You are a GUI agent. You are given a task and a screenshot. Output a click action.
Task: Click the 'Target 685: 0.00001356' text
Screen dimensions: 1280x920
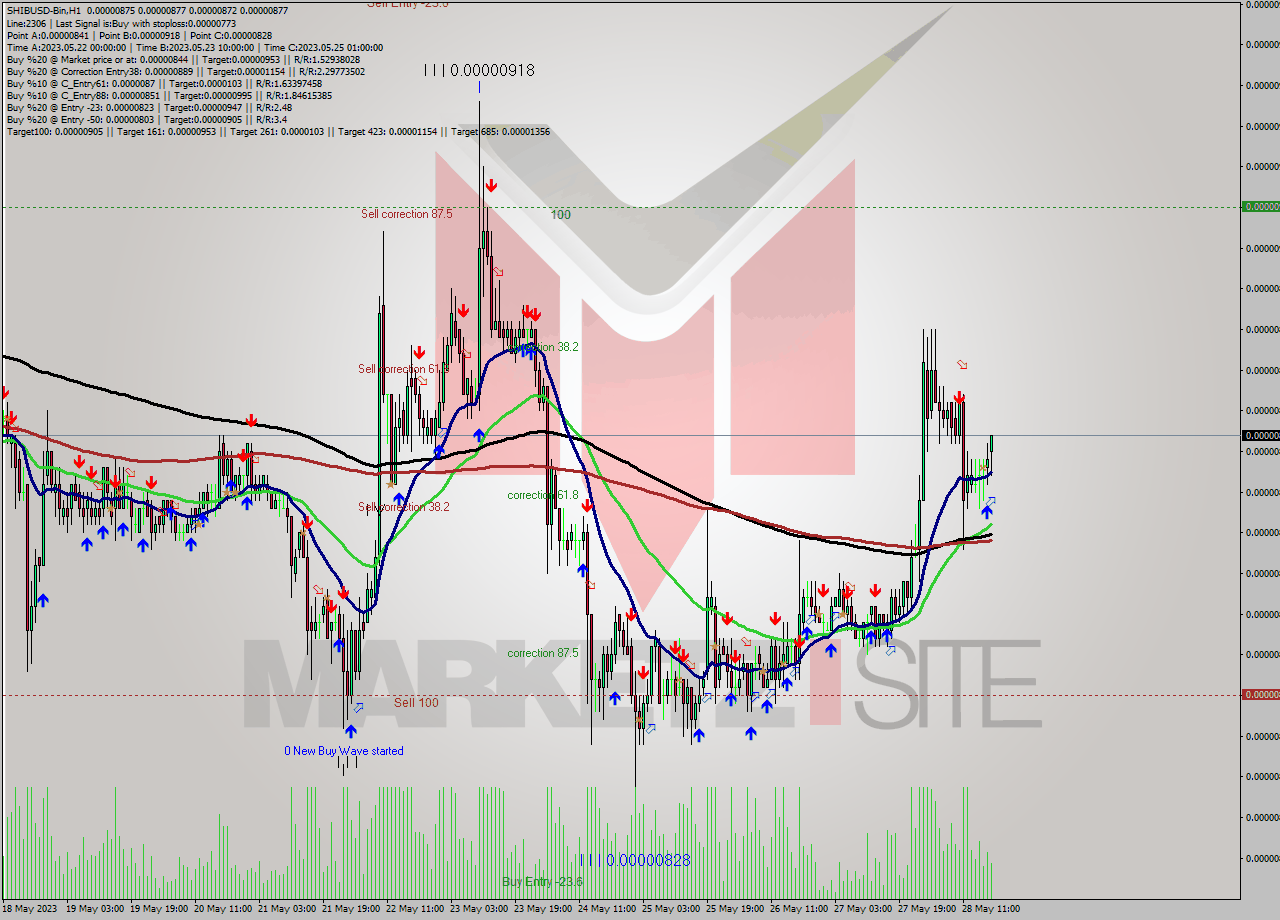tap(500, 130)
